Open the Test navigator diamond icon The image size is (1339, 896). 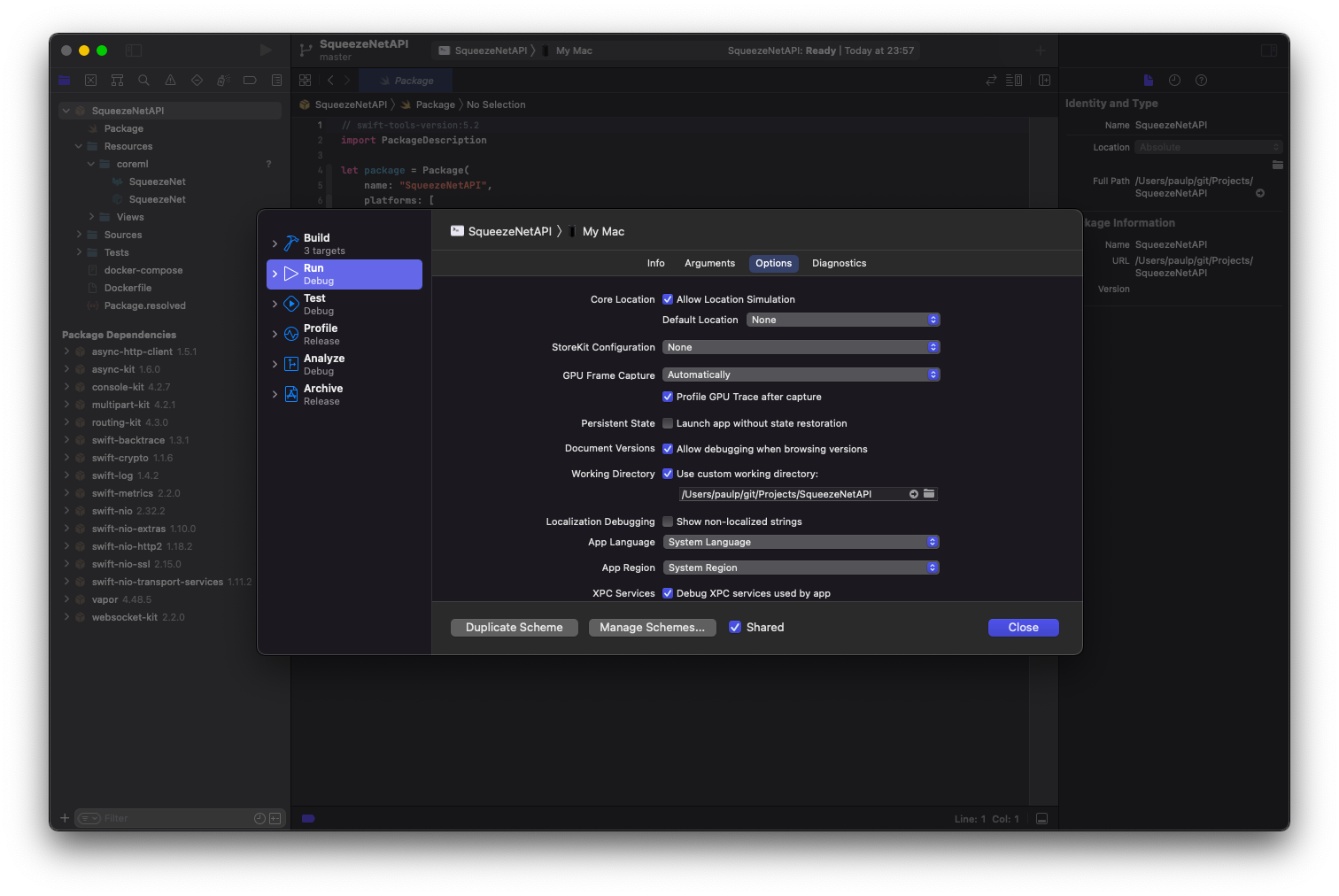click(x=197, y=81)
